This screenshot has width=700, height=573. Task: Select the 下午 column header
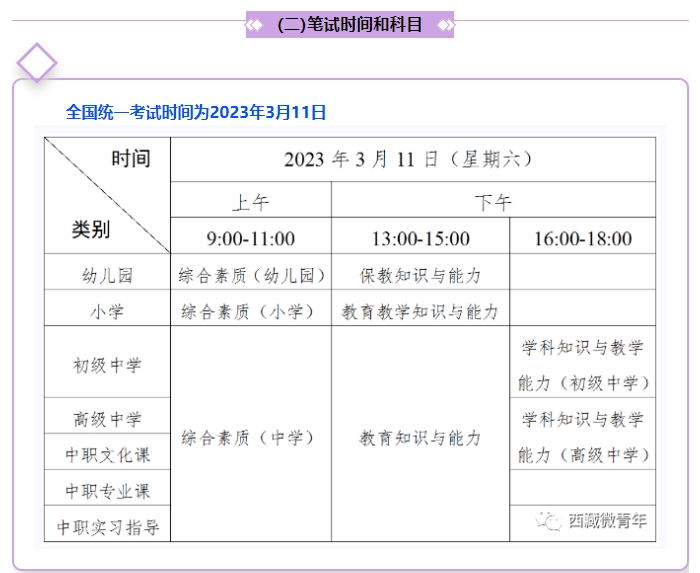click(x=493, y=199)
